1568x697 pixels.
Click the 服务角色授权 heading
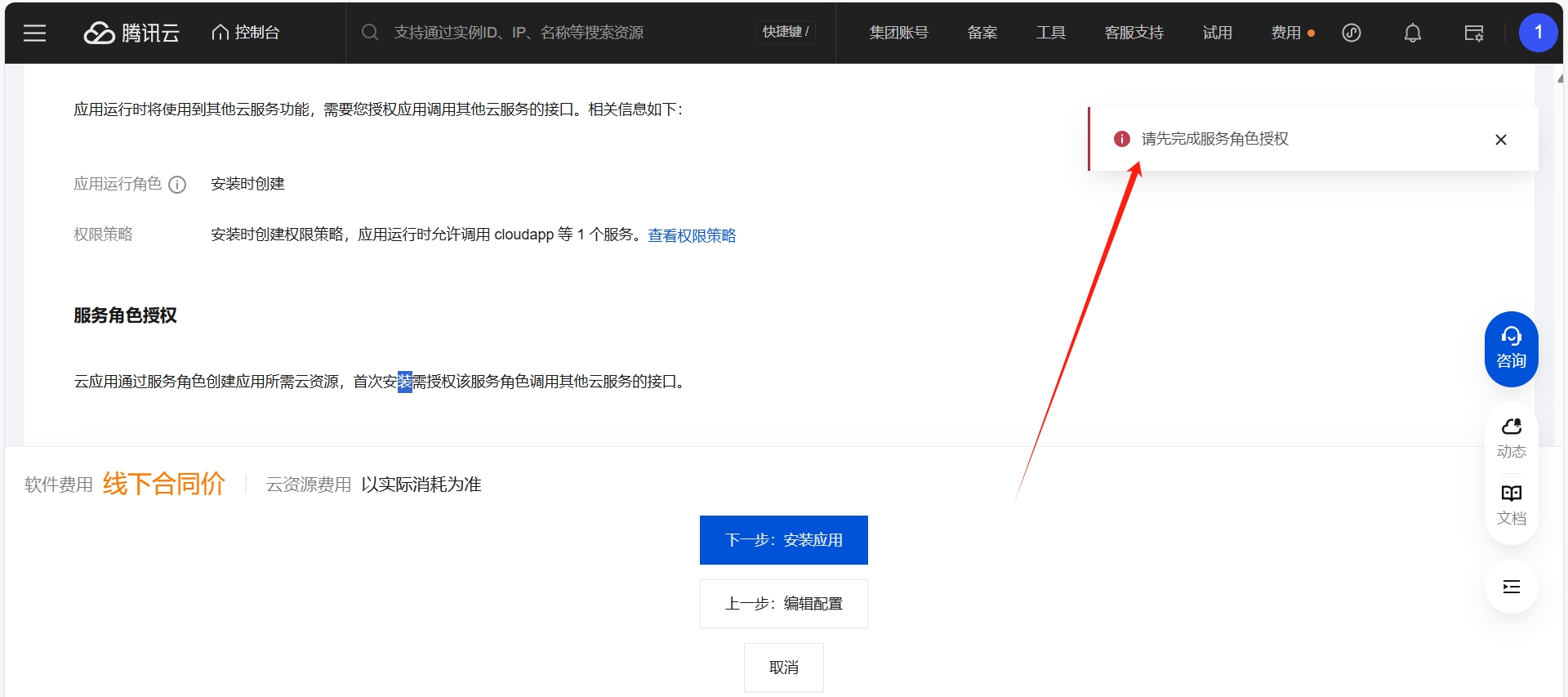pos(125,315)
